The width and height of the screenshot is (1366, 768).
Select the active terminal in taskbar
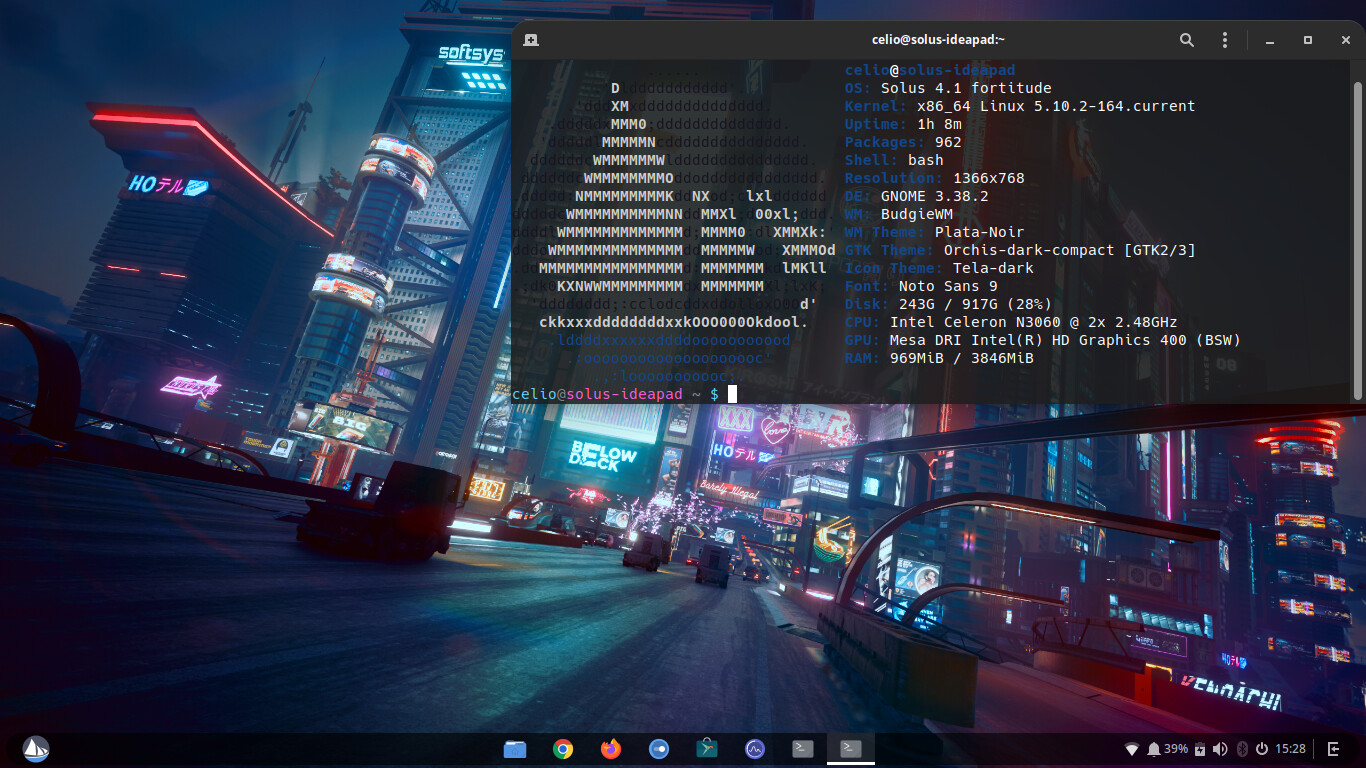[x=851, y=748]
